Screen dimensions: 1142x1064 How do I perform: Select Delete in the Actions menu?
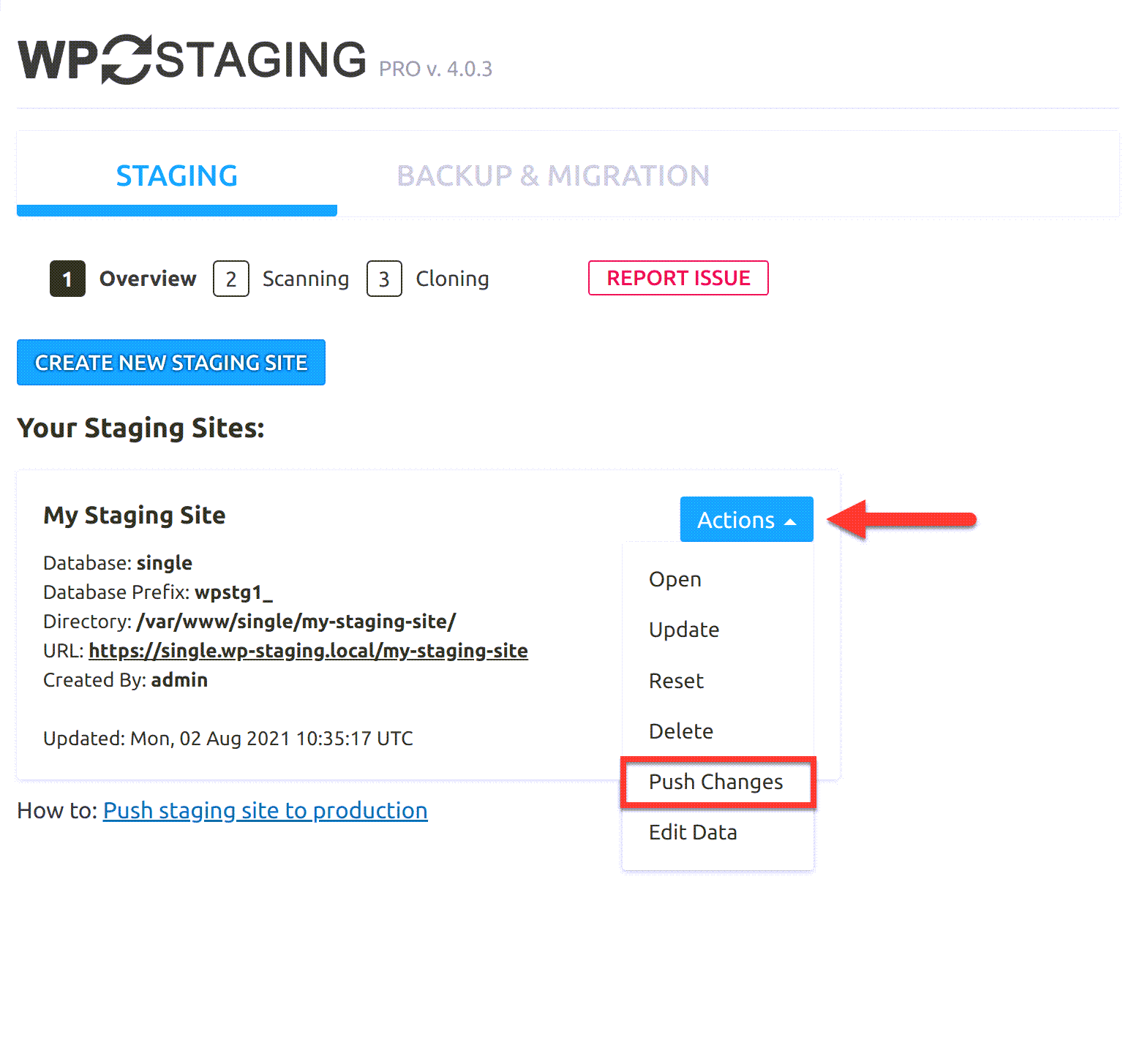(x=680, y=731)
